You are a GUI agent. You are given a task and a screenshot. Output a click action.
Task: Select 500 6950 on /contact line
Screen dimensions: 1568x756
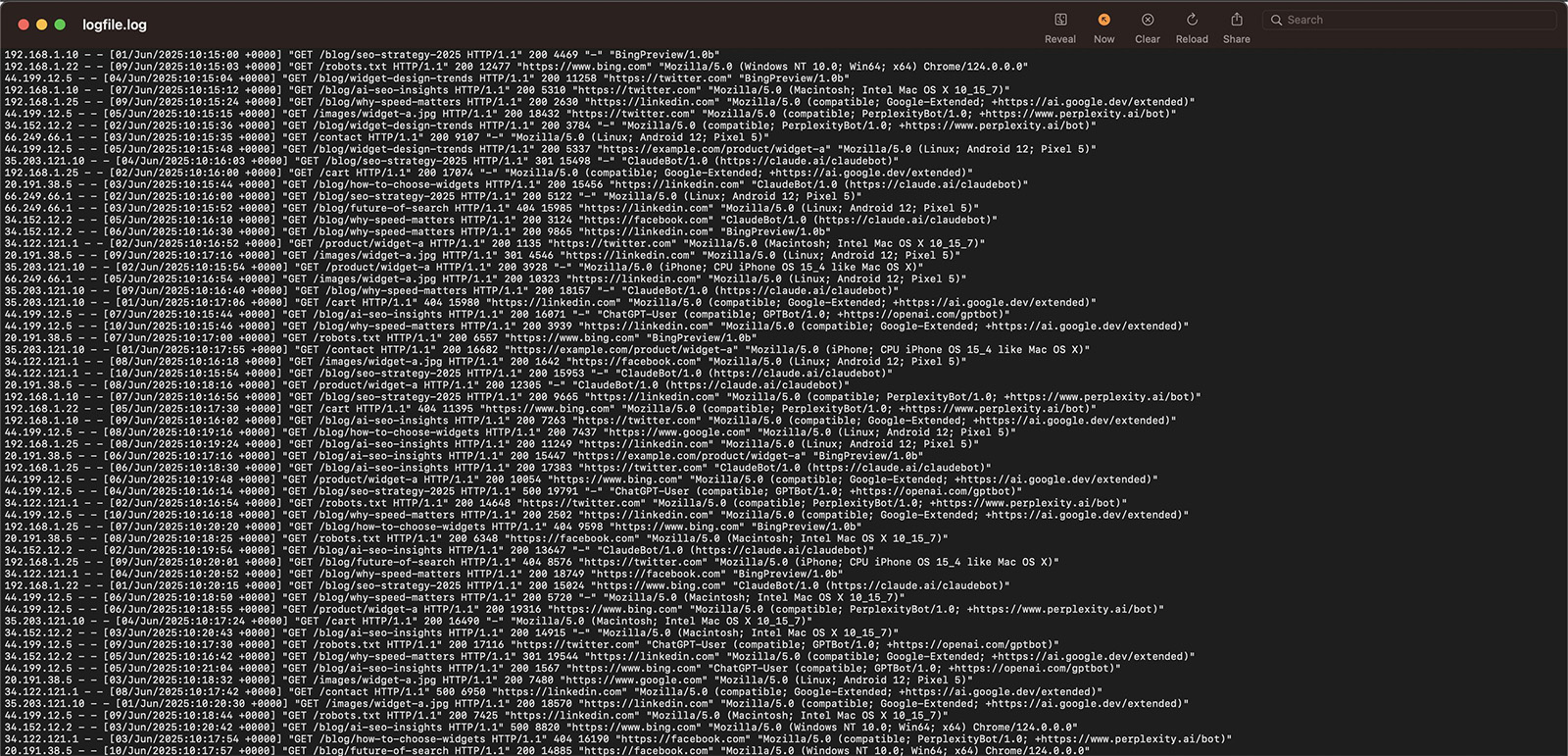(x=461, y=691)
